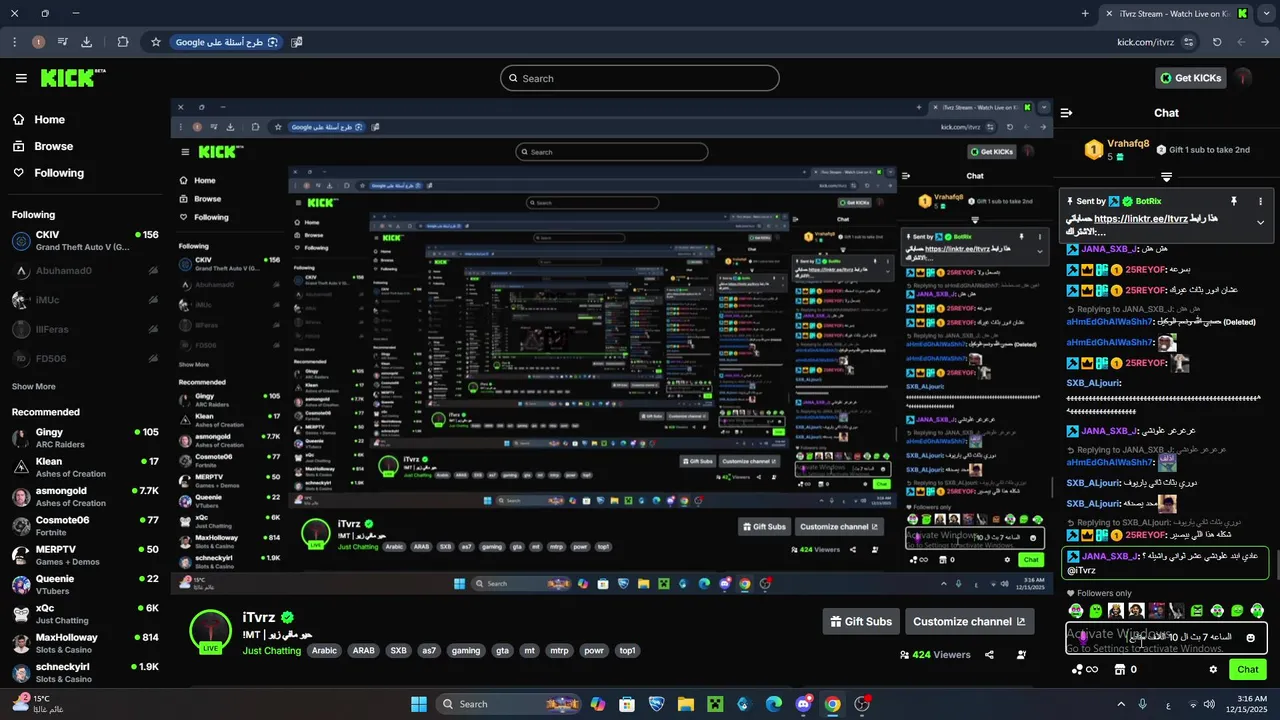Open xQc recommended channel
Viewport: 1280px width, 720px height.
click(x=85, y=614)
